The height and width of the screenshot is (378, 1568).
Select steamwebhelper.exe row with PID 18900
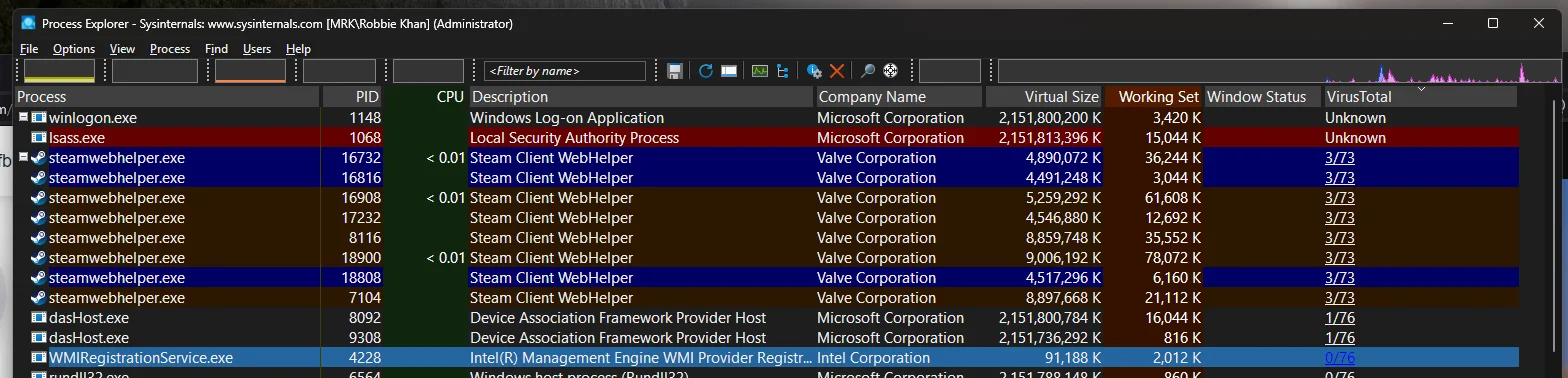click(767, 258)
